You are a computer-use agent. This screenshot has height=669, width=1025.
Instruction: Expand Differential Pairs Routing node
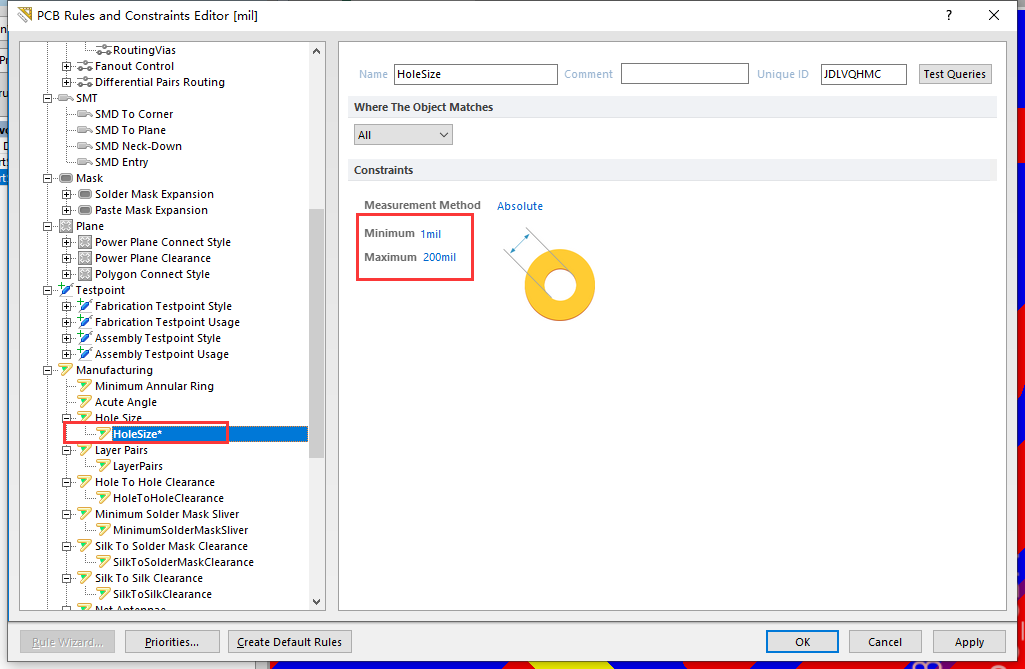[x=67, y=82]
